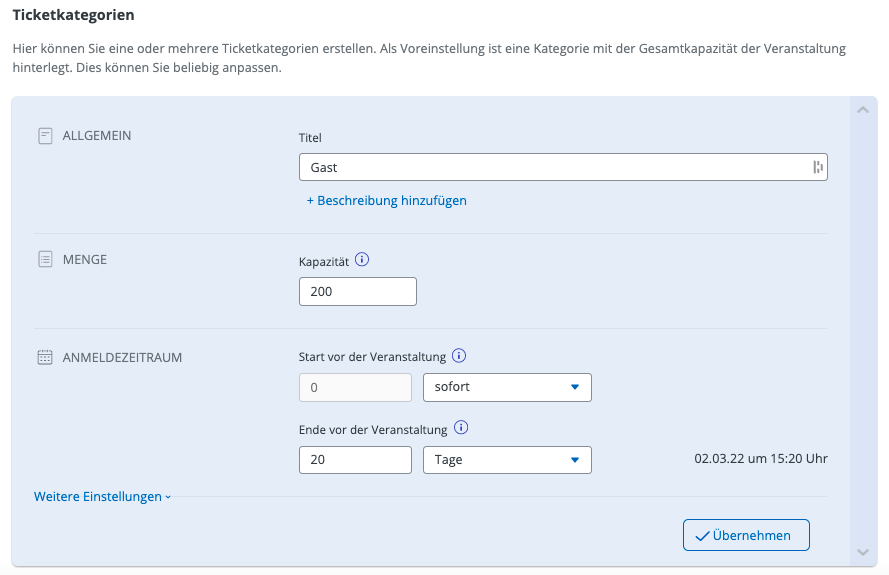
Task: Click the scrollbar down arrow
Action: pyautogui.click(x=863, y=553)
